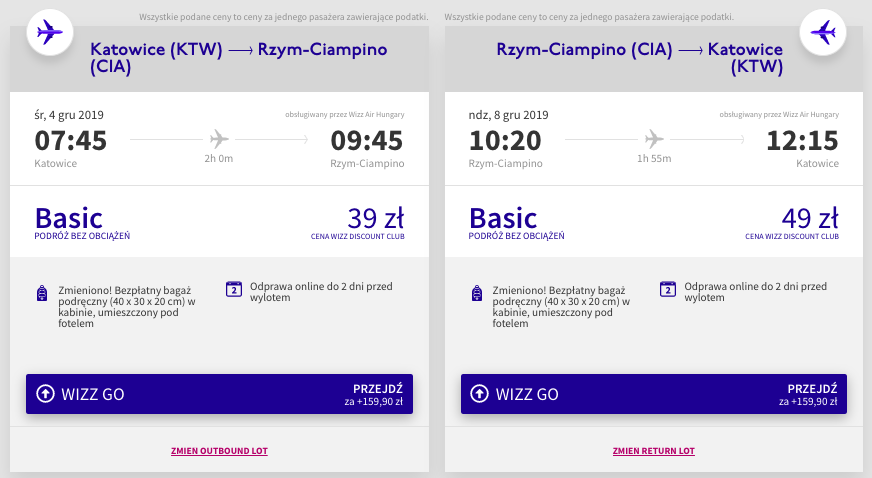Click the outbound flight airplane circle icon
Image resolution: width=872 pixels, height=478 pixels.
click(x=50, y=32)
